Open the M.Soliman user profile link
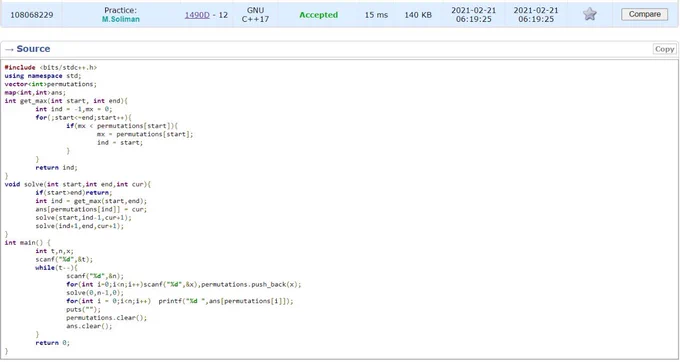680x362 pixels. click(x=121, y=20)
